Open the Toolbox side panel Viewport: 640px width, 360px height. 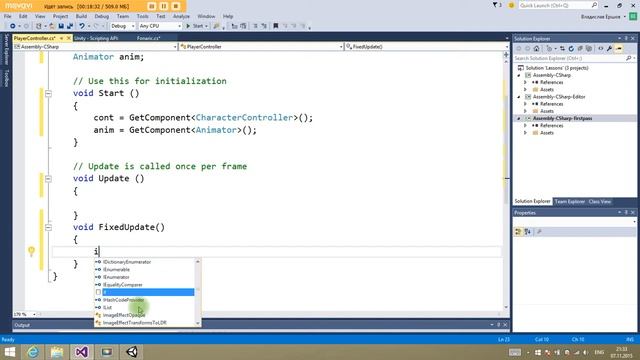coord(6,78)
